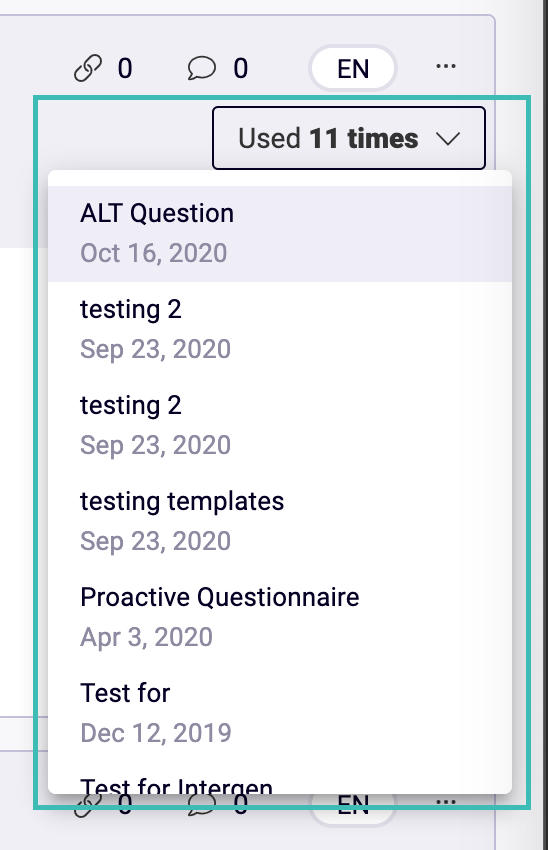Click the Oct 16, 2020 date text
The height and width of the screenshot is (850, 548).
coord(153,253)
